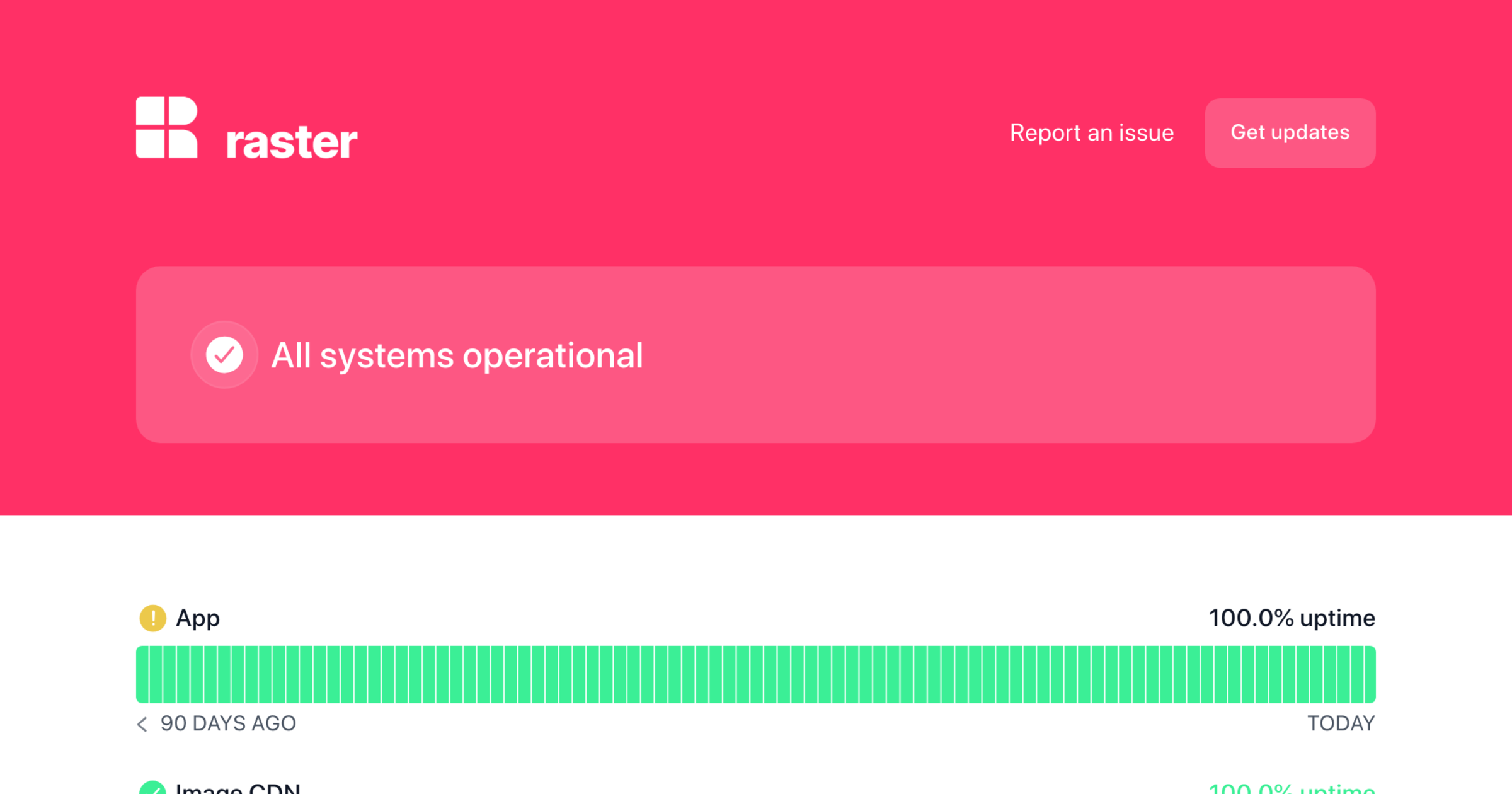1512x794 pixels.
Task: Click the App service name
Action: [198, 618]
